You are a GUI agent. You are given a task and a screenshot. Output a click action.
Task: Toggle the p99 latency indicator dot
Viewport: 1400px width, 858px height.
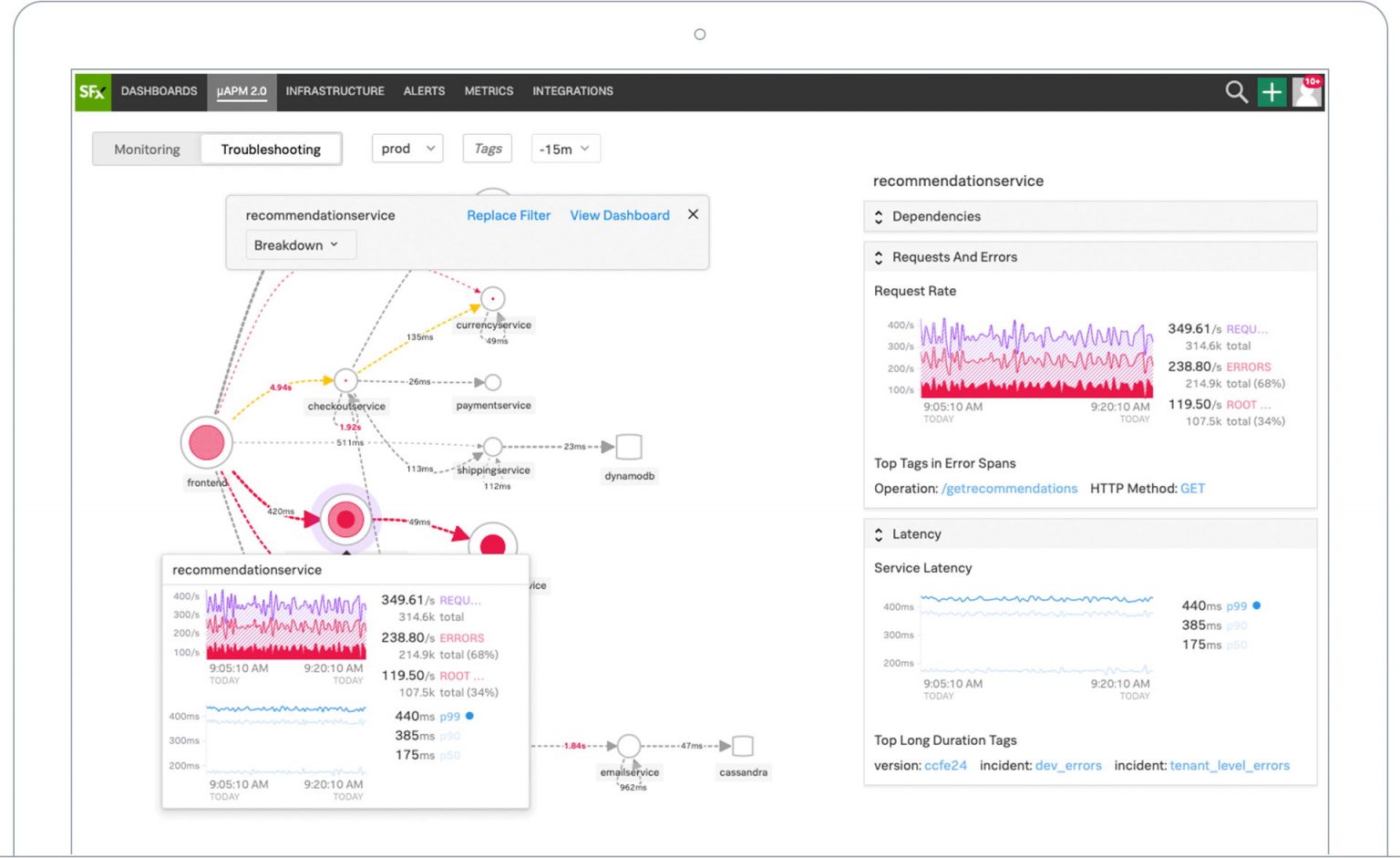(x=1257, y=605)
